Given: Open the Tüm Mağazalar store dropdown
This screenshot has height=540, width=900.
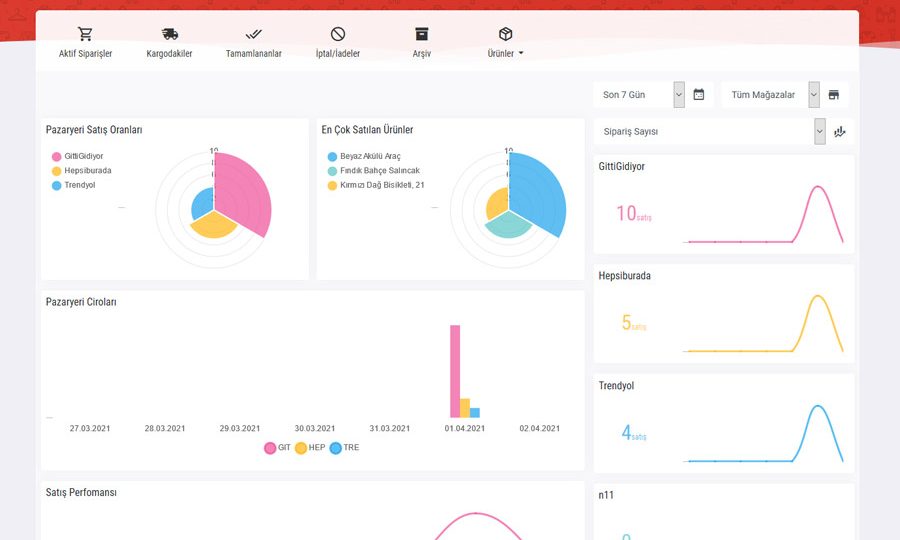Looking at the screenshot, I should [x=771, y=95].
